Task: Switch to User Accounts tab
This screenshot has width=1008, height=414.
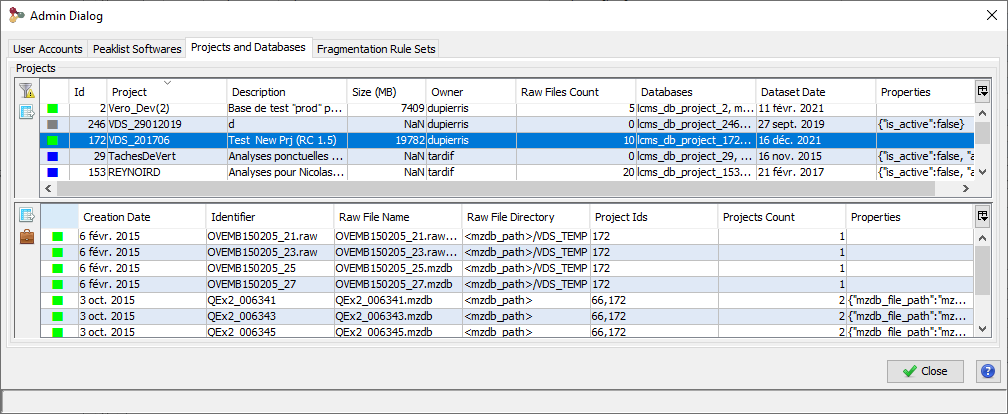Action: tap(48, 49)
